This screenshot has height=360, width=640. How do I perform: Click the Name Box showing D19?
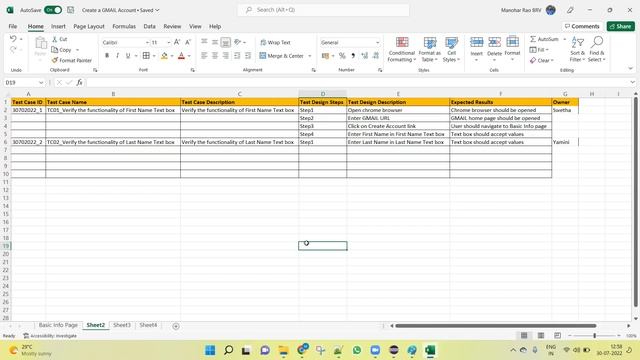click(24, 82)
